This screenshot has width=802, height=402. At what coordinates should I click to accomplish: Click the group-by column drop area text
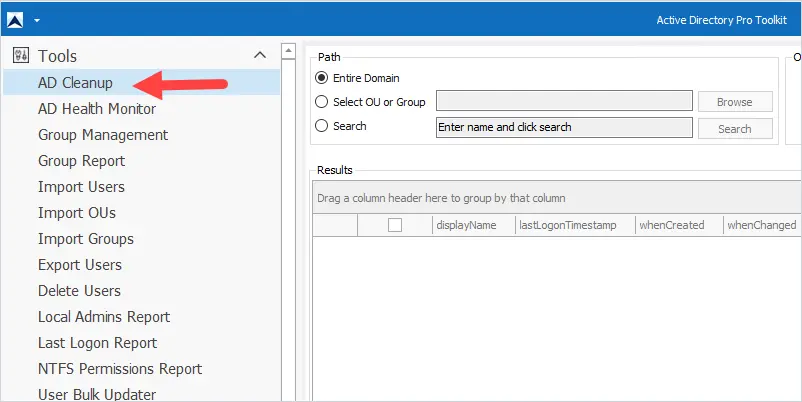[x=441, y=198]
